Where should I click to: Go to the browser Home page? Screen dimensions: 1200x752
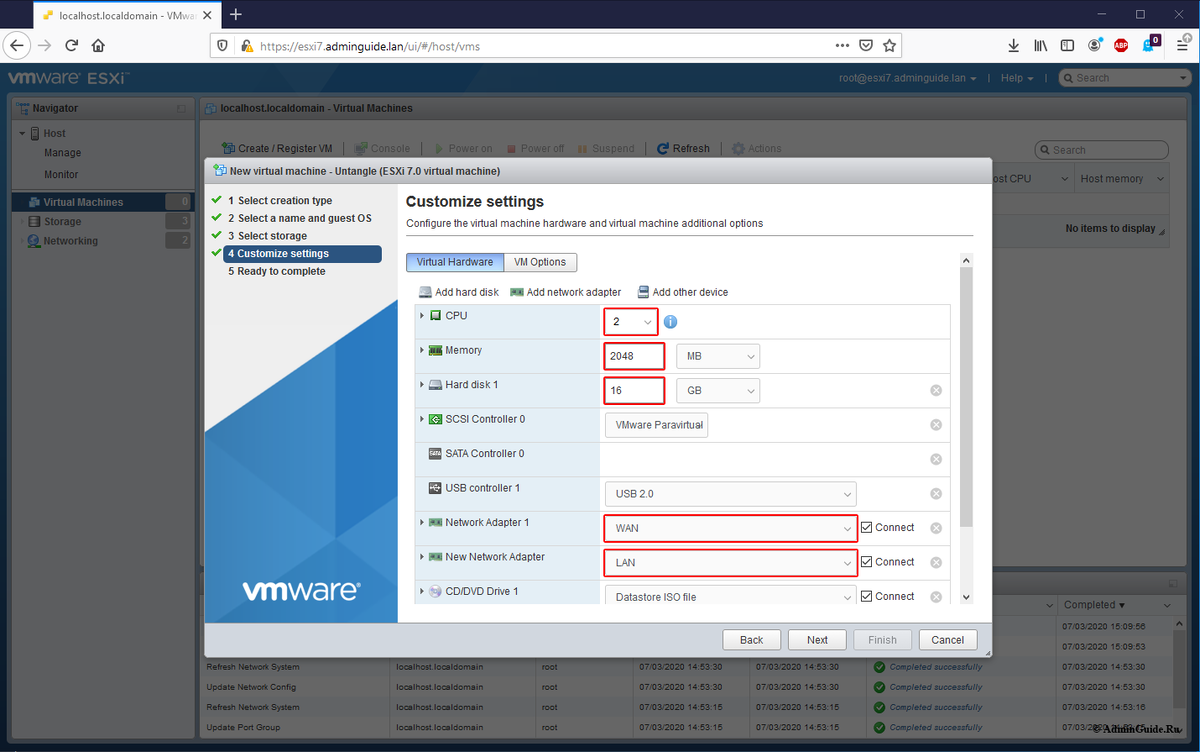[98, 45]
